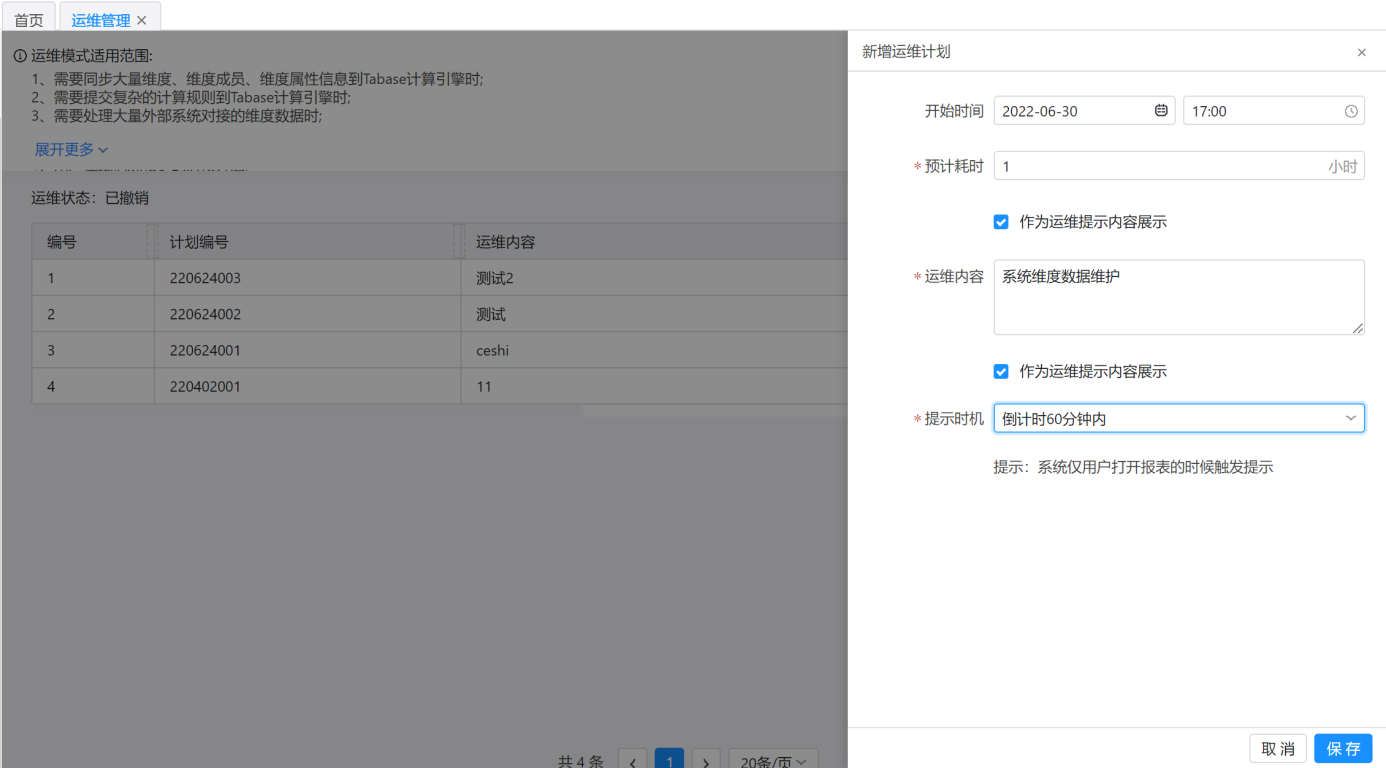Select the 运维管理 tab
The width and height of the screenshot is (1386, 768).
pos(100,20)
